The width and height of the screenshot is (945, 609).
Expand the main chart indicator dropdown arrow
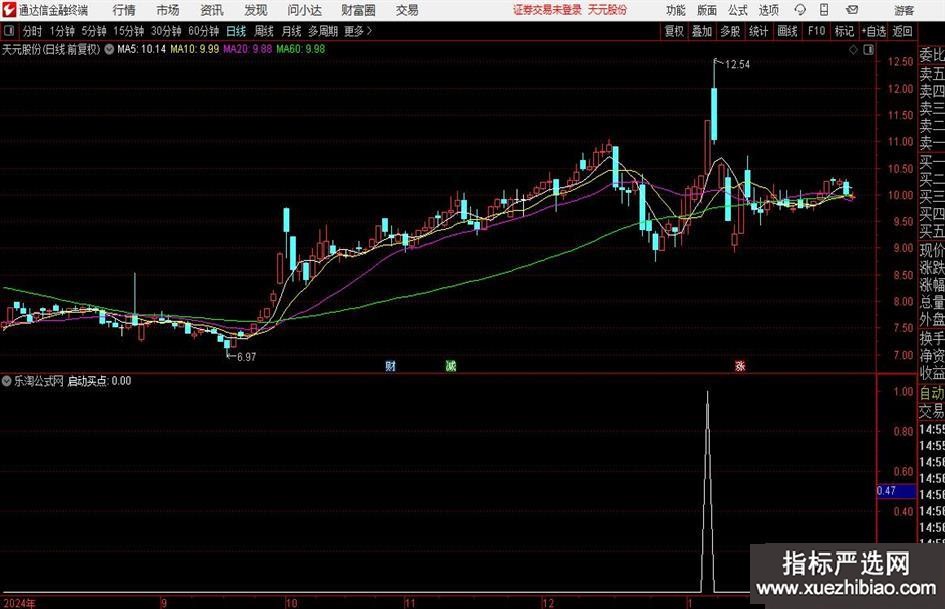pos(109,49)
